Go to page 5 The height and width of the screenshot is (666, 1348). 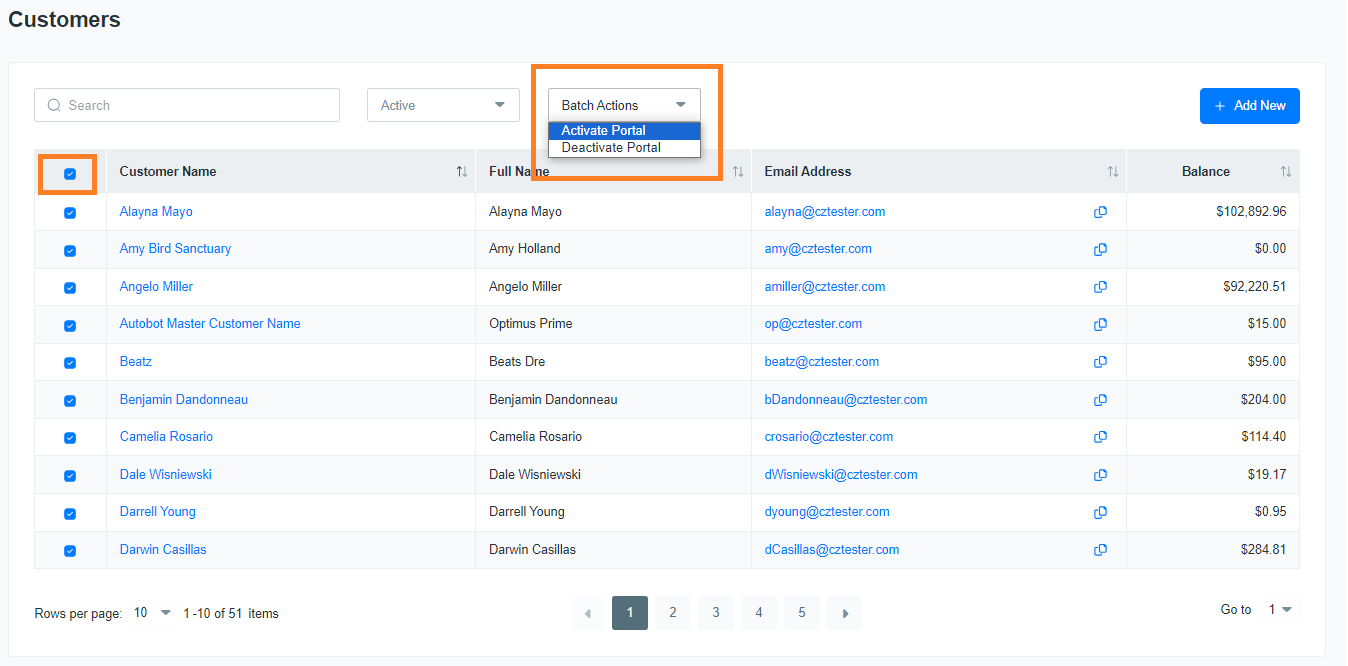802,613
